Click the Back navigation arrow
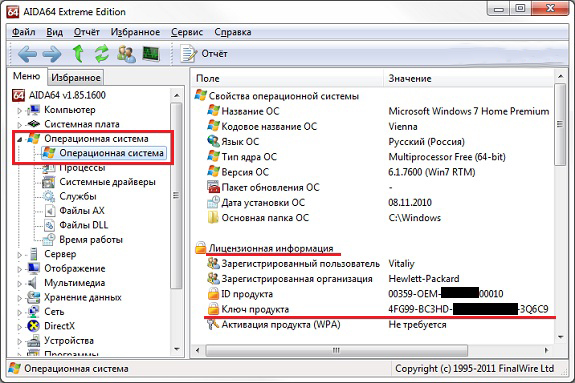 (x=27, y=54)
